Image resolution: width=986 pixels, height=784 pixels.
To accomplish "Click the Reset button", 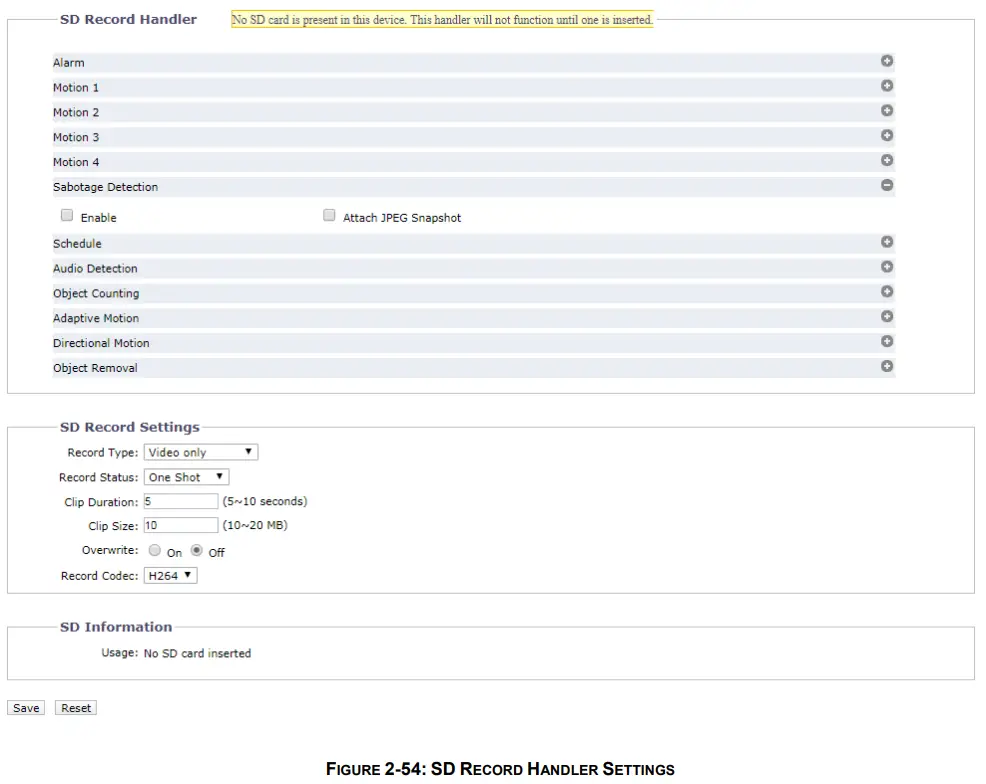I will tap(75, 708).
